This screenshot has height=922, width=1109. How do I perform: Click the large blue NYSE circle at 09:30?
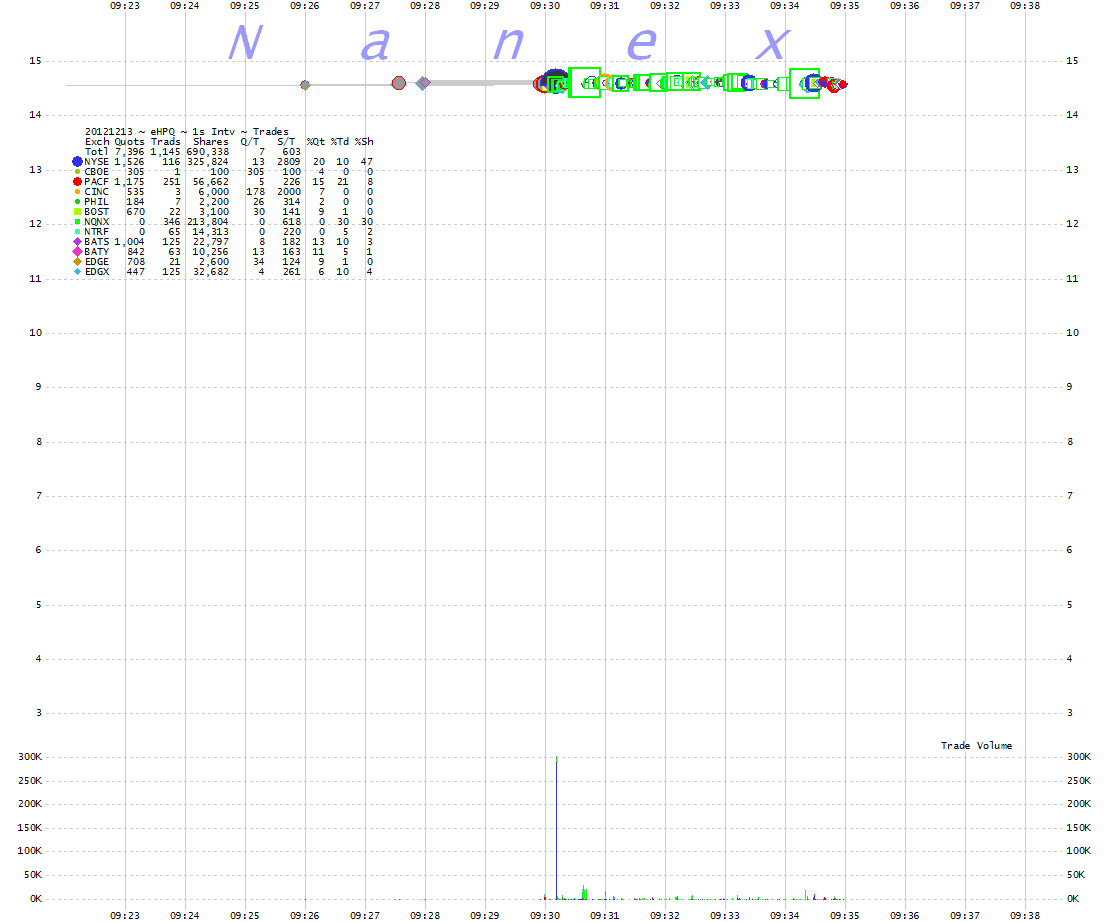tap(556, 80)
